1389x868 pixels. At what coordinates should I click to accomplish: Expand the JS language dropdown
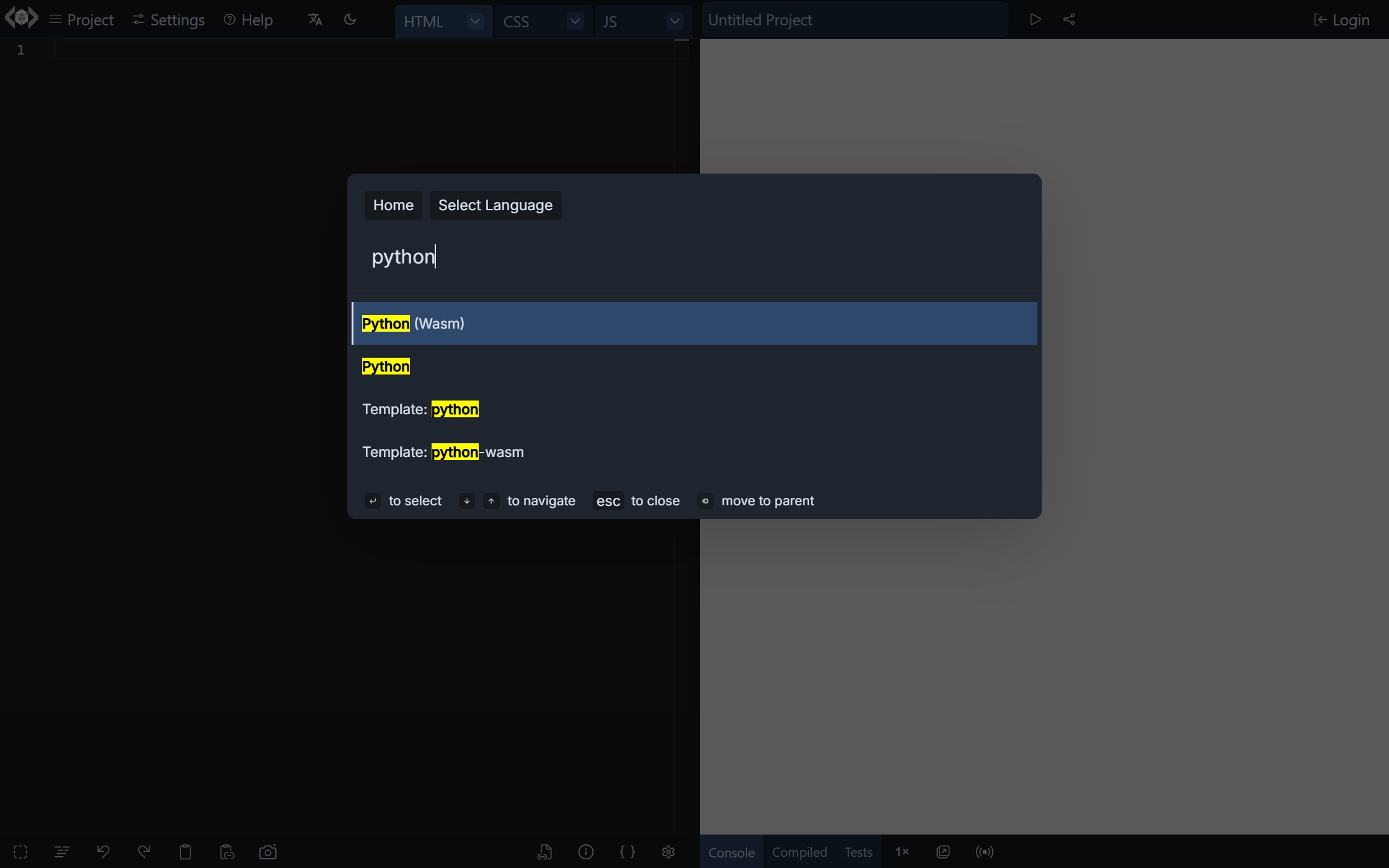coord(675,20)
